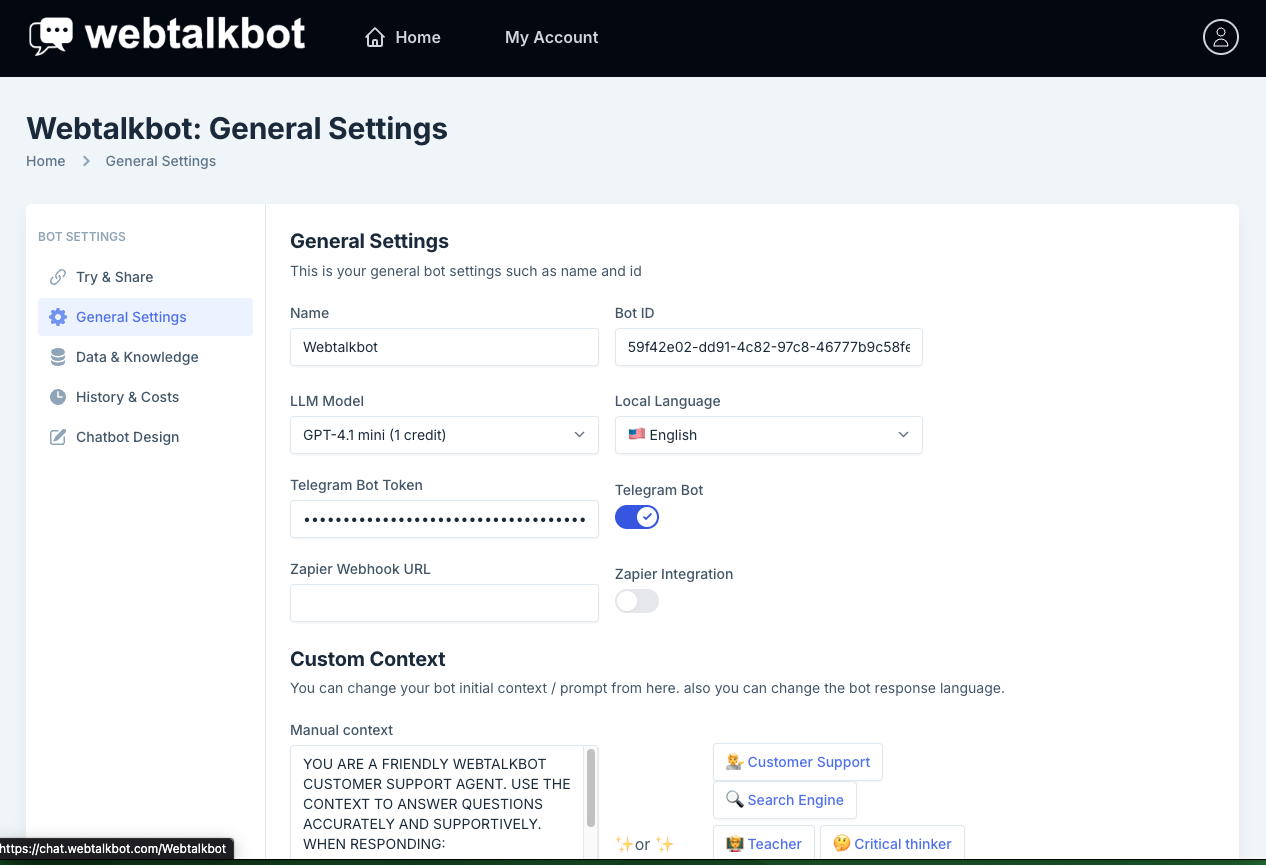Click the Telegram Bot Token field
Viewport: 1266px width, 865px height.
(x=444, y=519)
